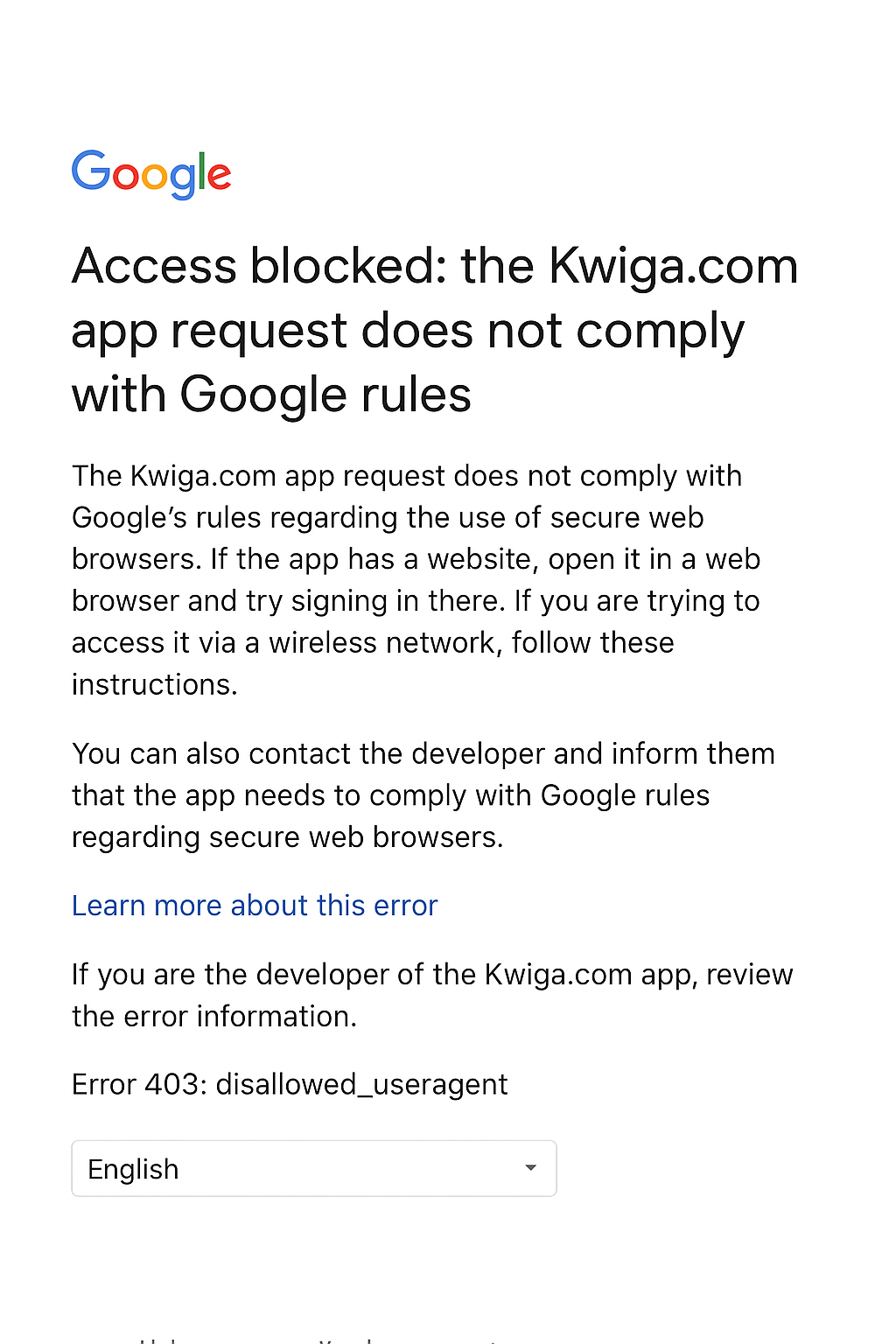Open "Learn more about this error" link
The width and height of the screenshot is (896, 1344).
click(x=255, y=906)
